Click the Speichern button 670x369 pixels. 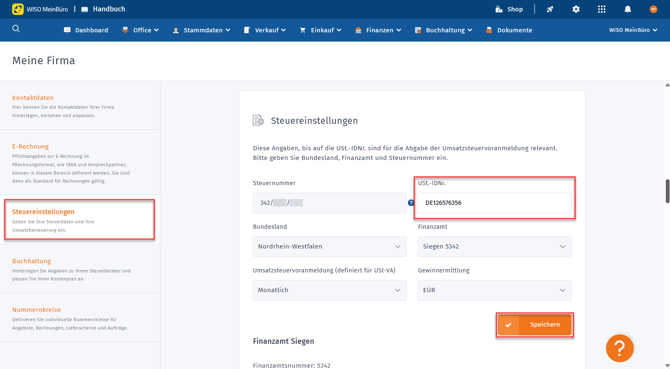(535, 325)
